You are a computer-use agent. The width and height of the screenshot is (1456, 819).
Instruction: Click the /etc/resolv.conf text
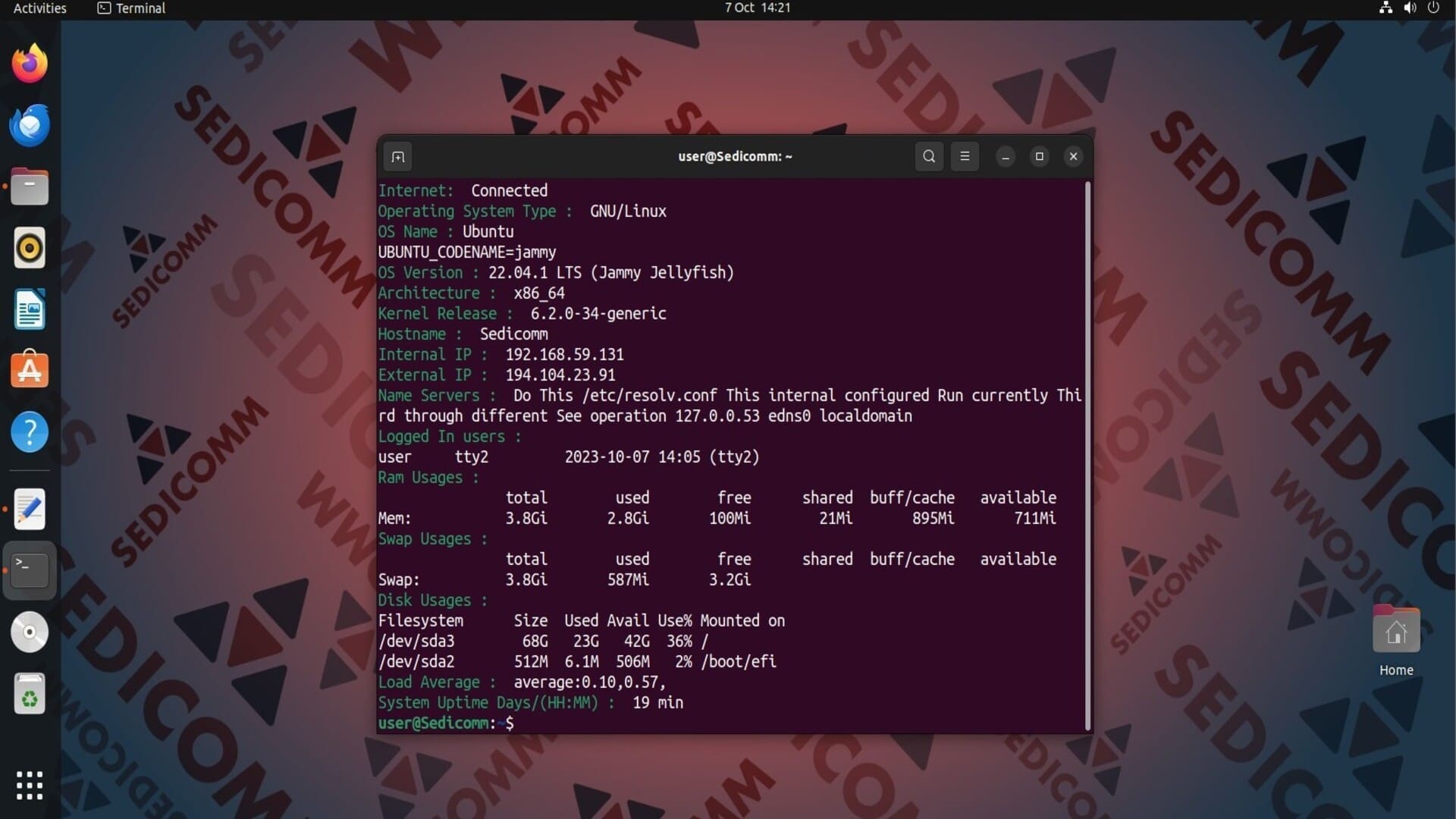tap(649, 396)
